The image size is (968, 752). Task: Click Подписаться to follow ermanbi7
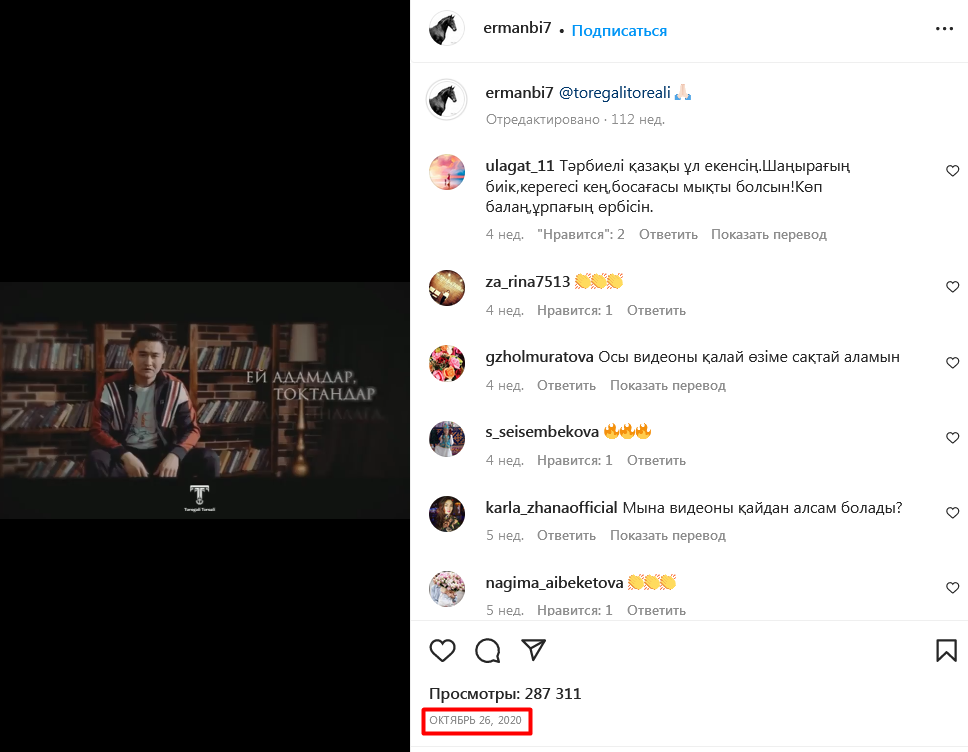(x=619, y=30)
